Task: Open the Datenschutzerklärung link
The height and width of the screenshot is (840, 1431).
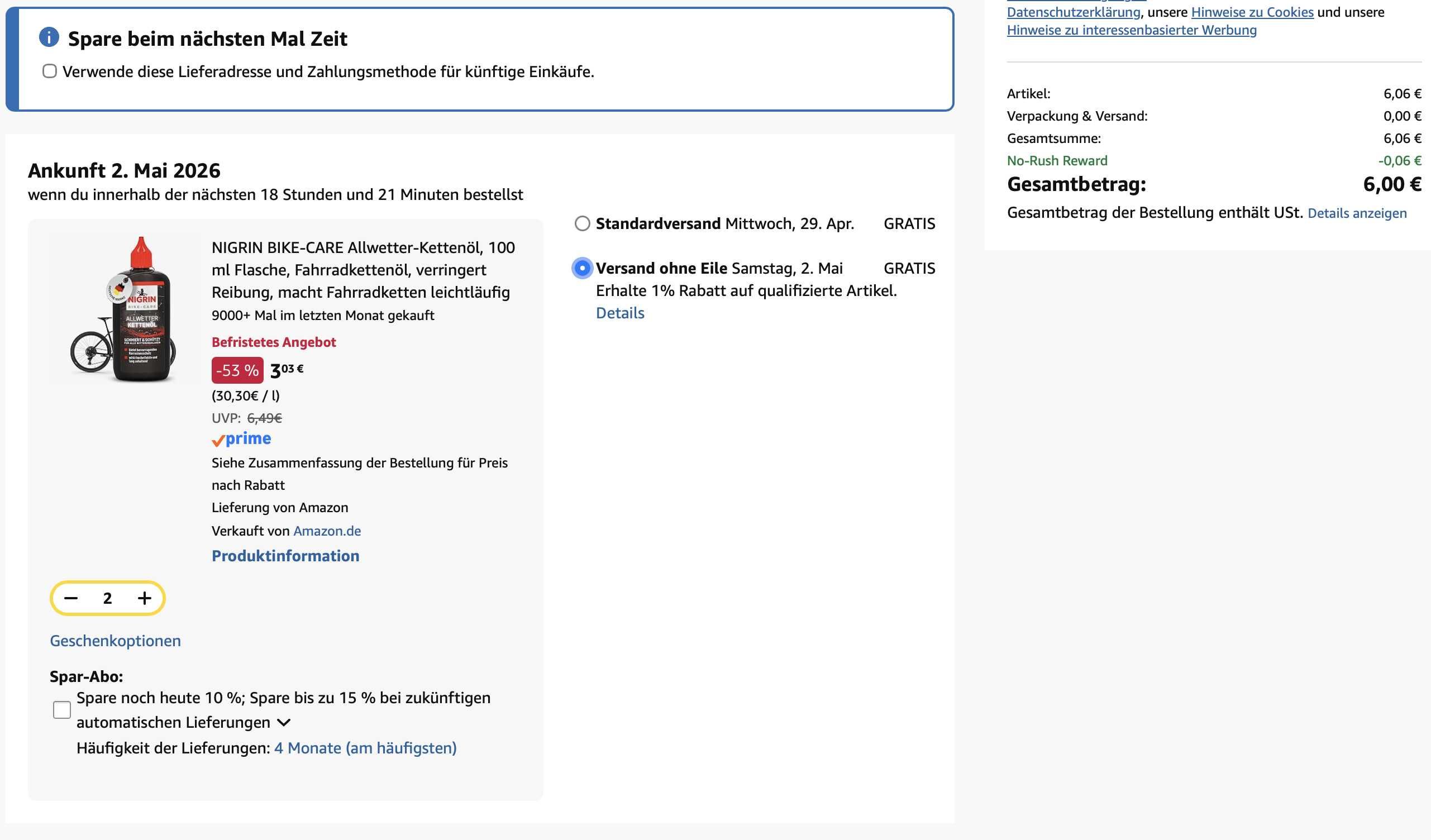Action: (x=1074, y=12)
